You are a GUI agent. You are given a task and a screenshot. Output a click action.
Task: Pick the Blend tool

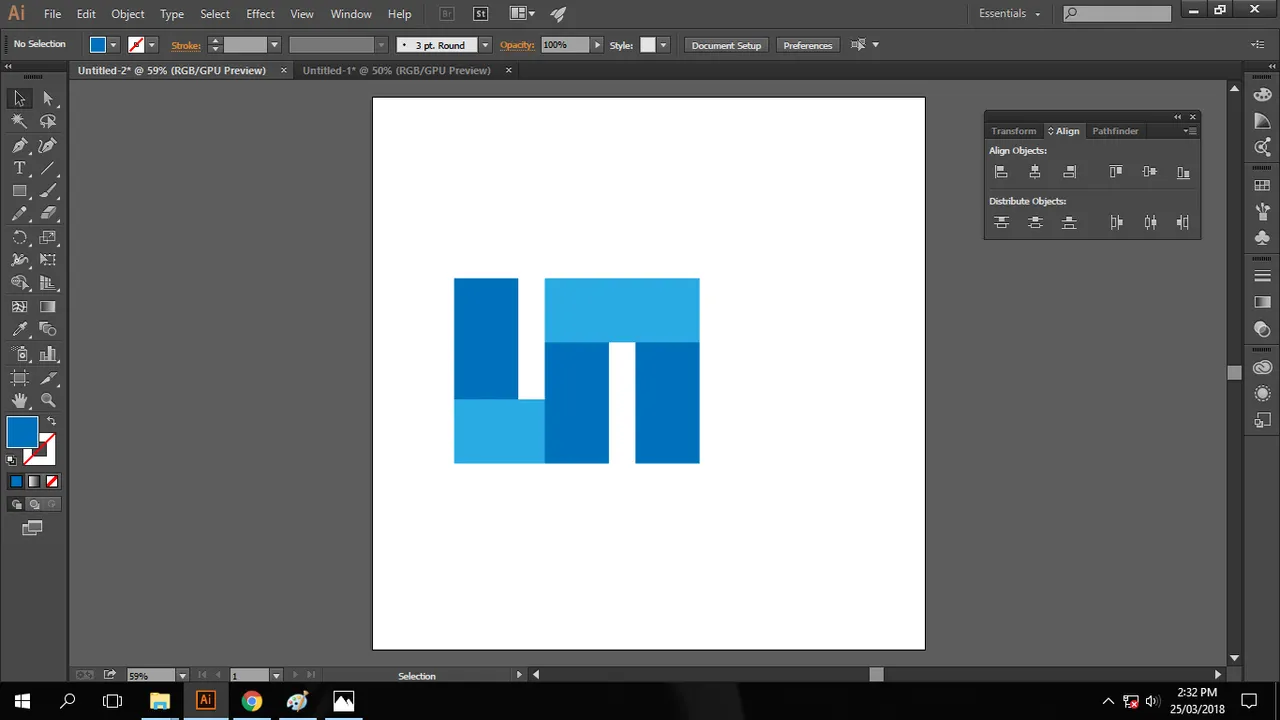(48, 330)
